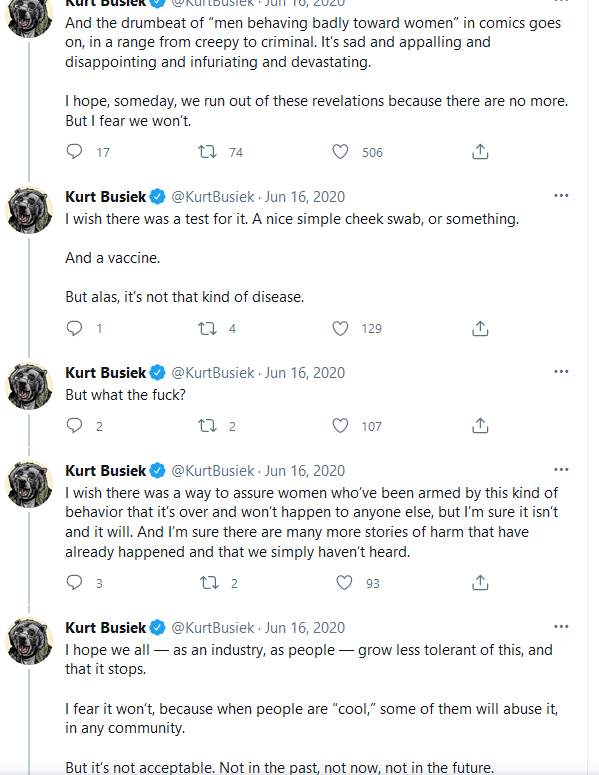Reply to the tweet showing 3 replies
Image resolution: width=599 pixels, height=775 pixels.
tap(74, 583)
